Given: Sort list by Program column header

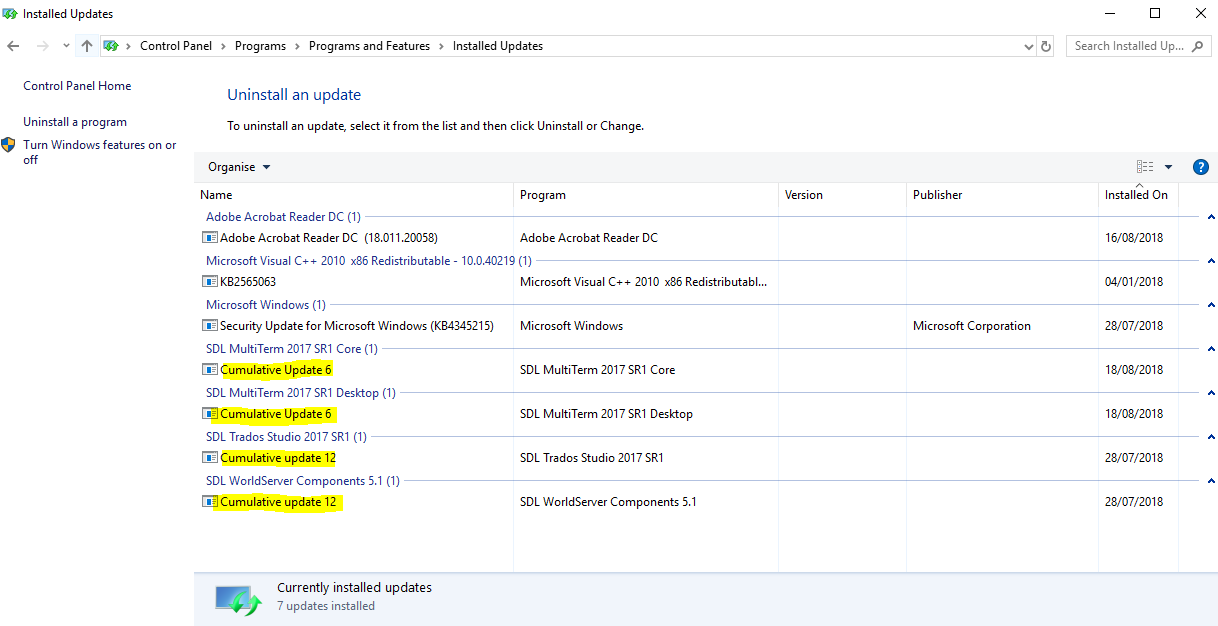Looking at the screenshot, I should point(646,195).
